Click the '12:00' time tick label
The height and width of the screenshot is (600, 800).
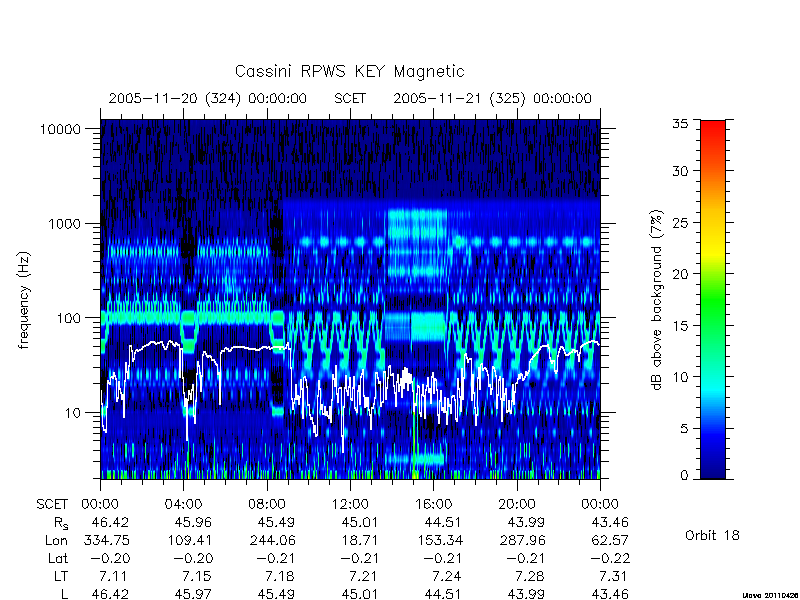tap(350, 505)
